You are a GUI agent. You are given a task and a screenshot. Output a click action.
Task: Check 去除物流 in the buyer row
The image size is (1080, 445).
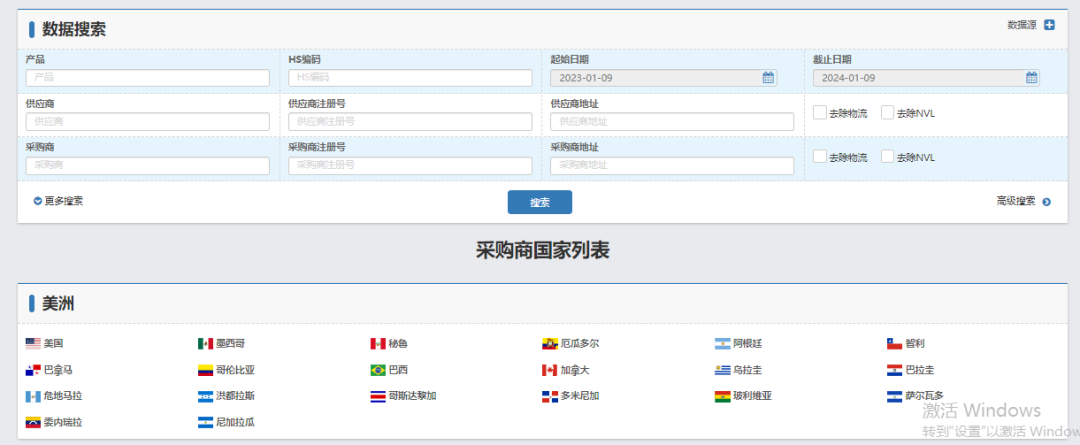[820, 157]
